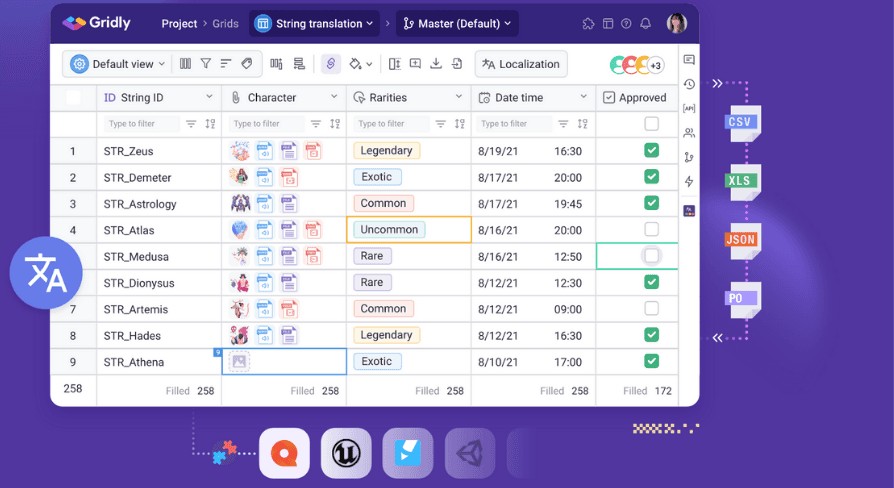
Task: Open String ID column dropdown arrow
Action: click(x=209, y=97)
